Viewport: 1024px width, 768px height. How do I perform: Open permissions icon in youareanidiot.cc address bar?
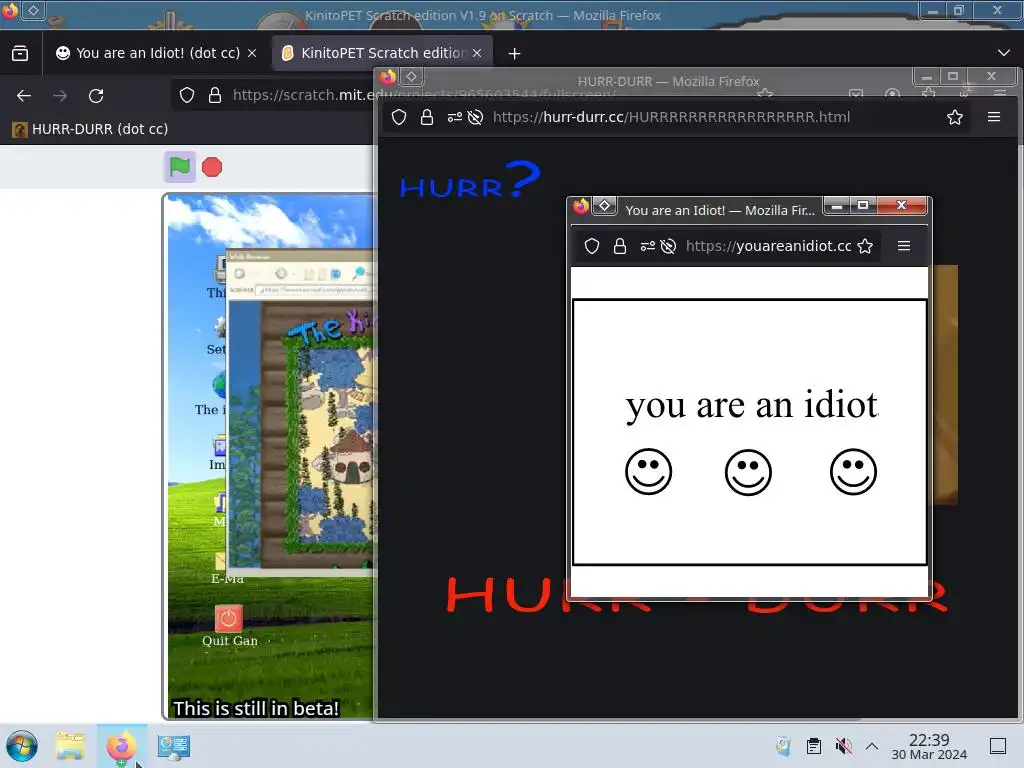coord(647,246)
